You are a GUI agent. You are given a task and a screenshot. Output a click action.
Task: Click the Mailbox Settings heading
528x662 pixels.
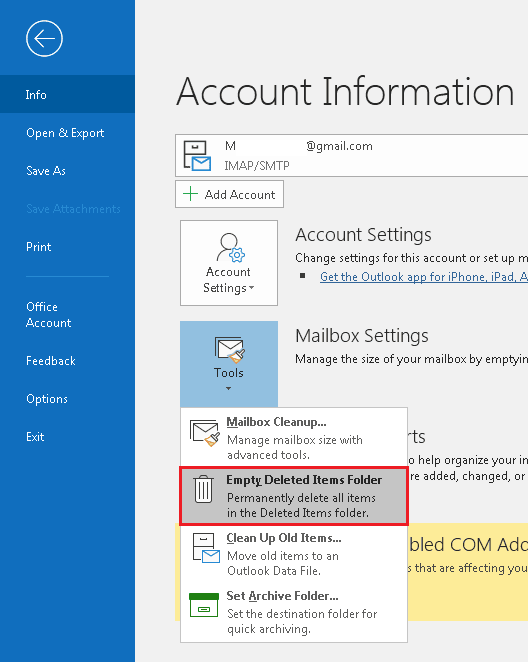point(362,336)
